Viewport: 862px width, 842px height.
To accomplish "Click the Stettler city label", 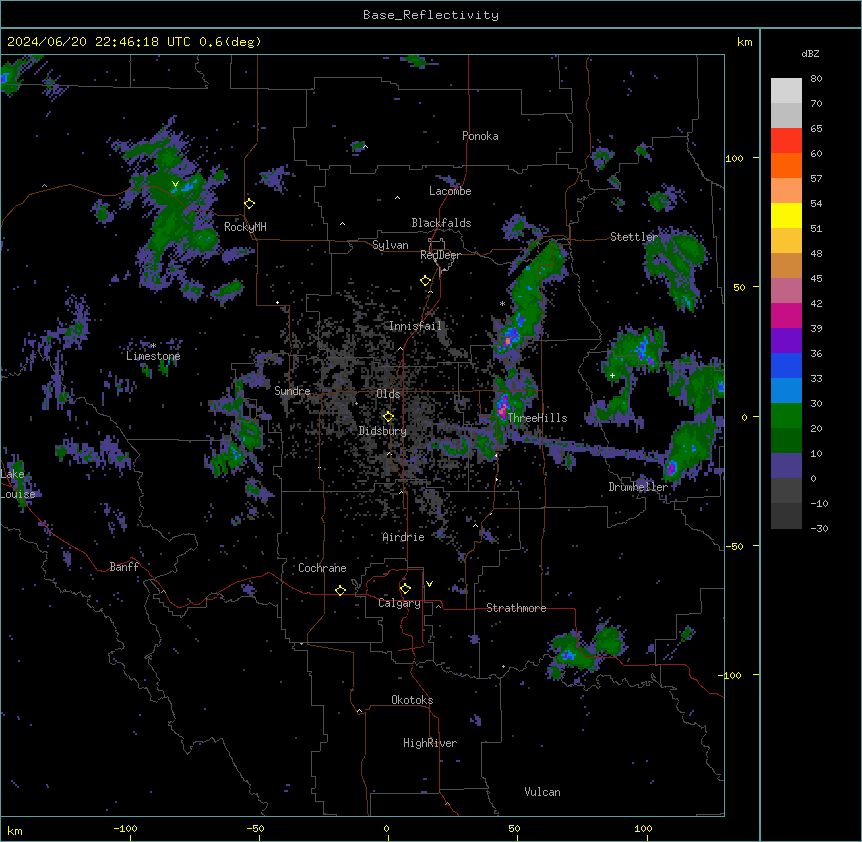I will click(x=634, y=237).
